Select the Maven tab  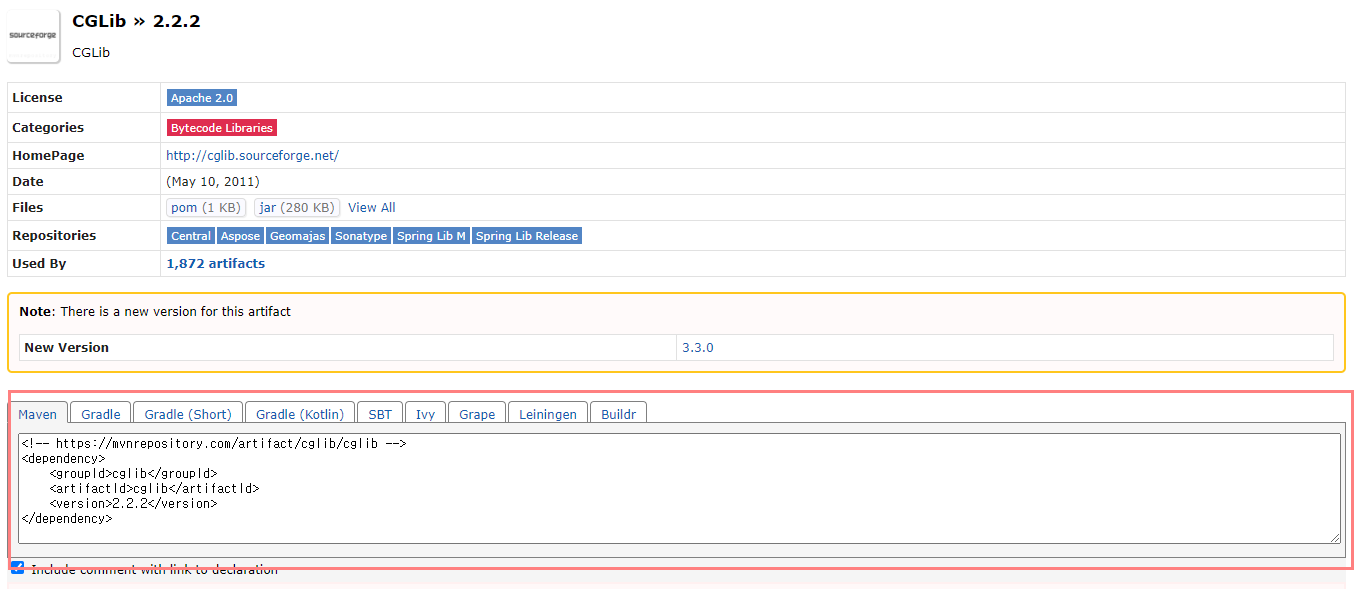click(x=38, y=413)
